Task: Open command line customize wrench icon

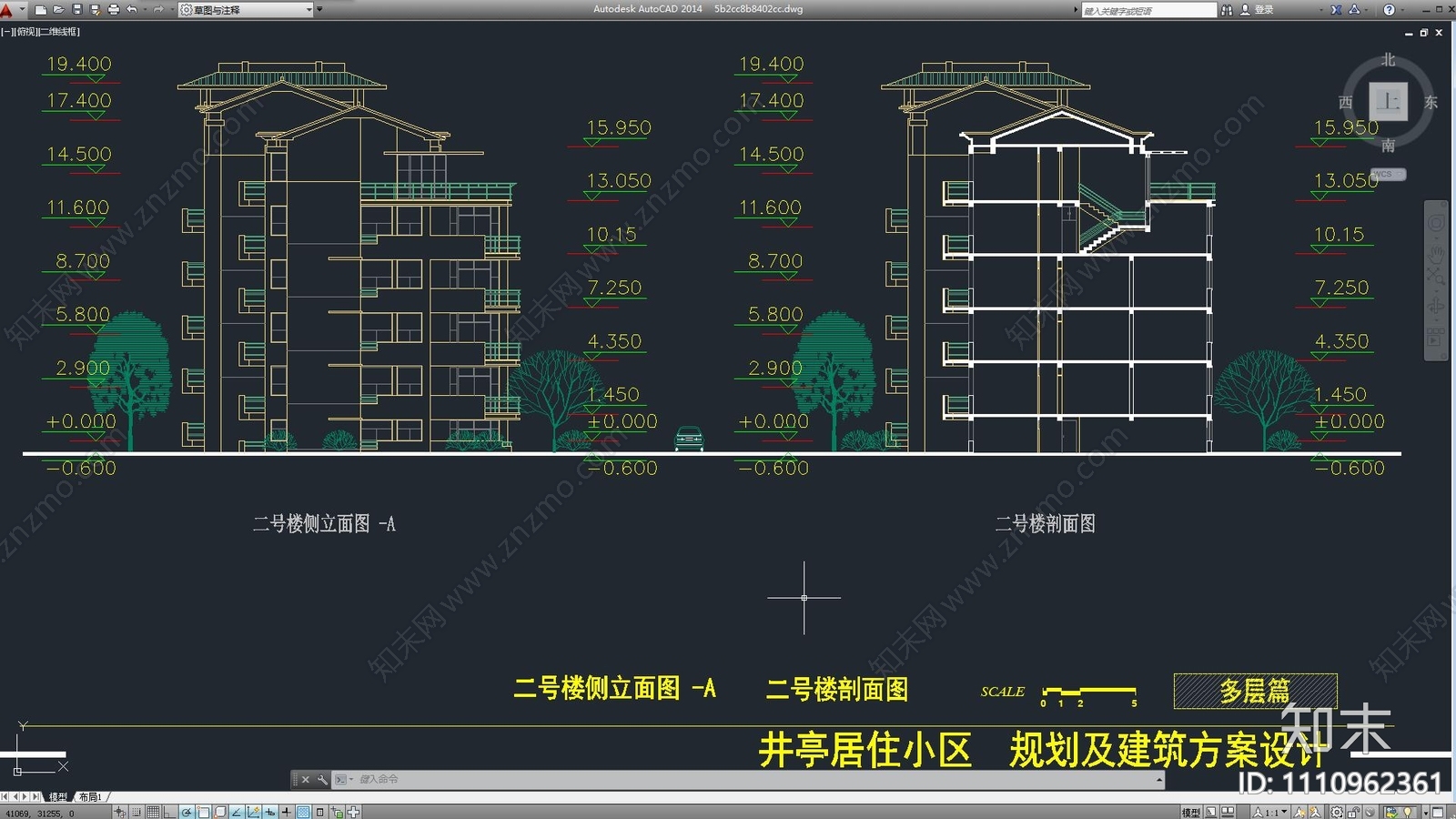Action: click(322, 780)
